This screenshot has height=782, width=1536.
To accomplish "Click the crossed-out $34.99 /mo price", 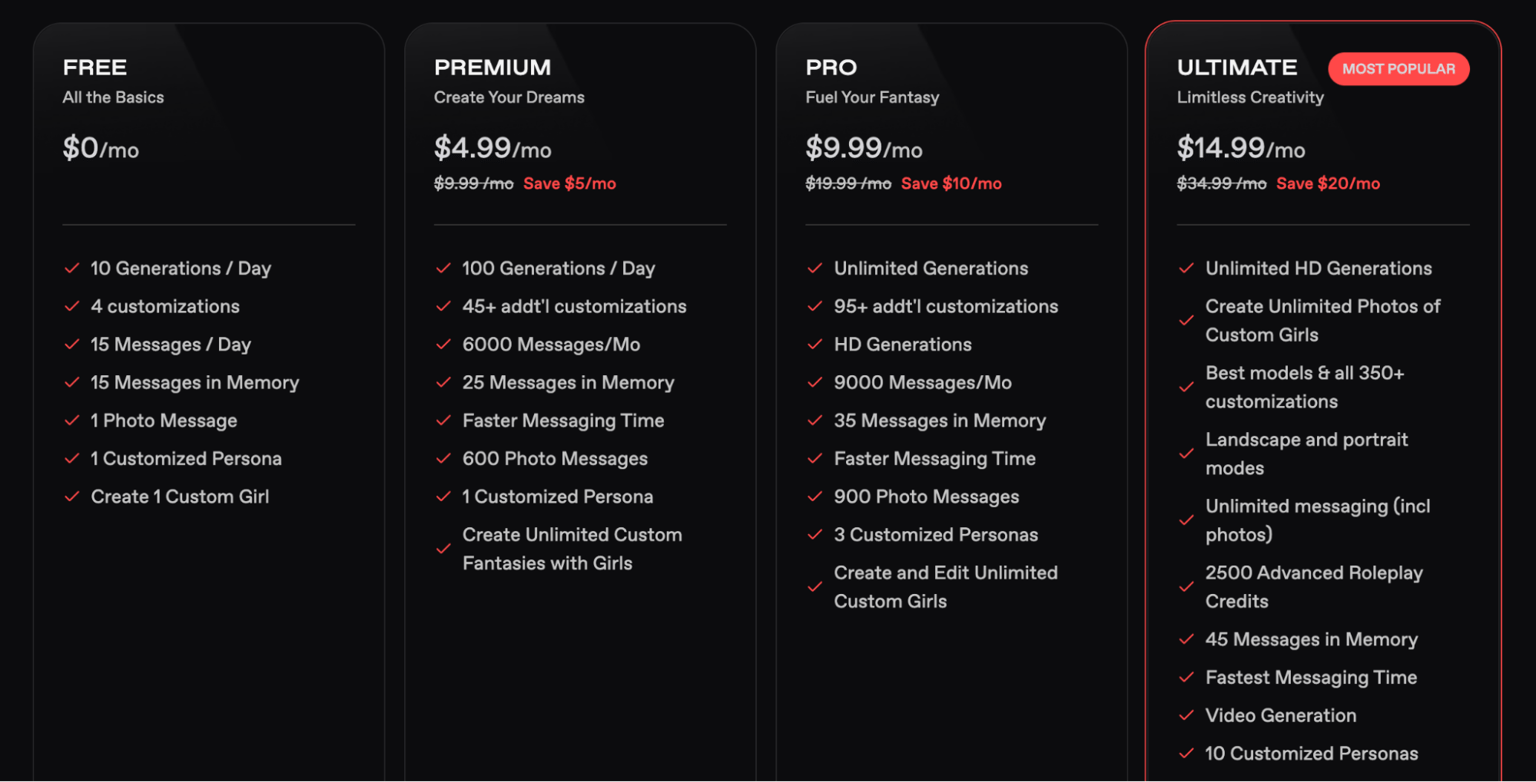I will pyautogui.click(x=1221, y=184).
